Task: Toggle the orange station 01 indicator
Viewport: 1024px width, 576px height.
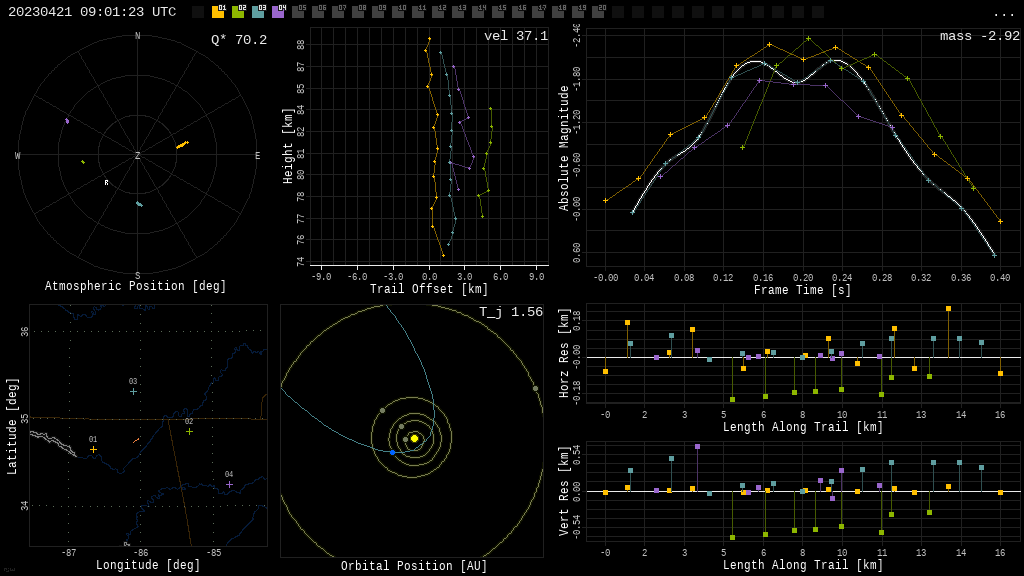Action: pos(218,12)
